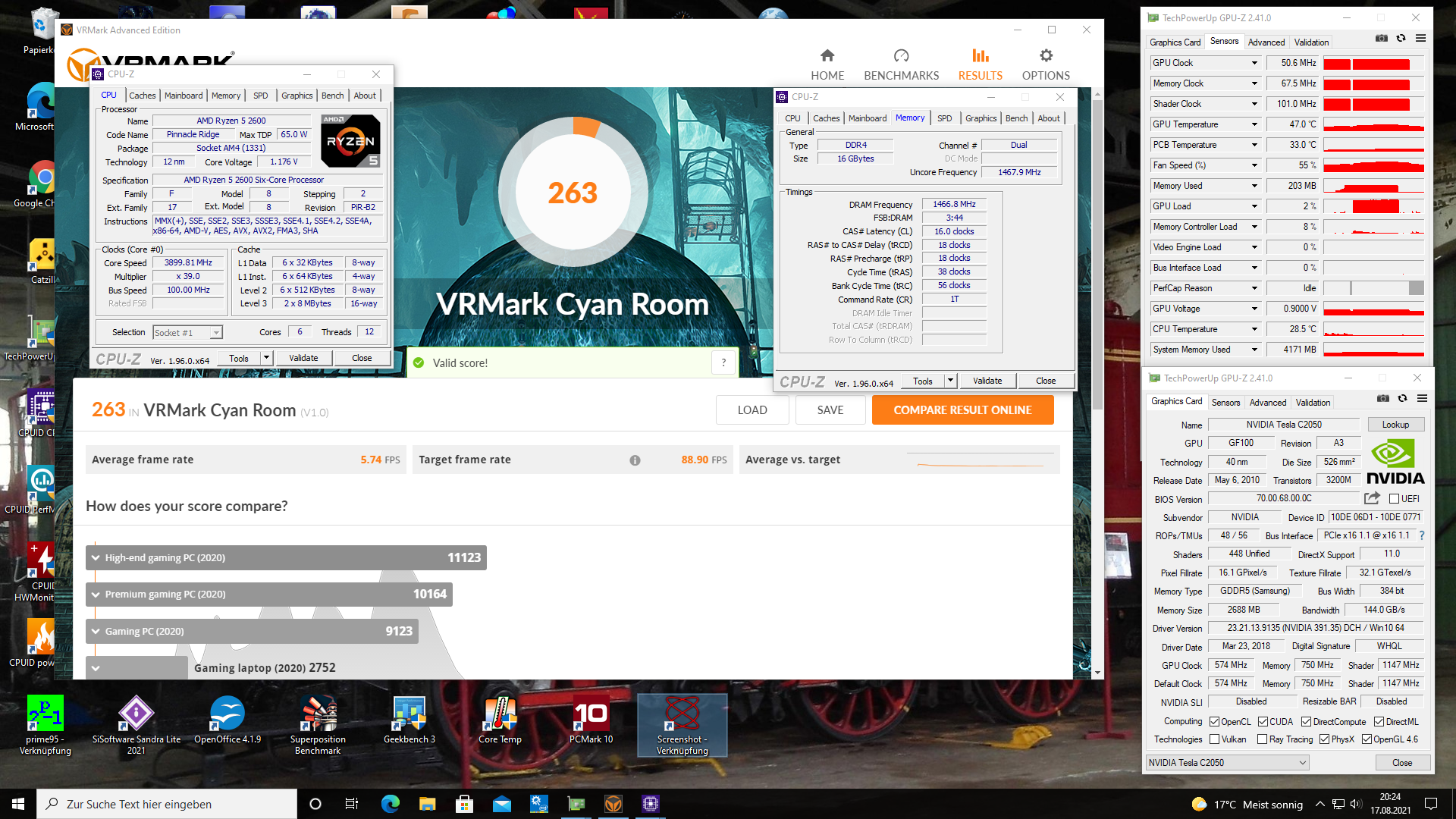Switch to Mainboard tab in left CPU-Z
The width and height of the screenshot is (1456, 819).
(x=184, y=96)
